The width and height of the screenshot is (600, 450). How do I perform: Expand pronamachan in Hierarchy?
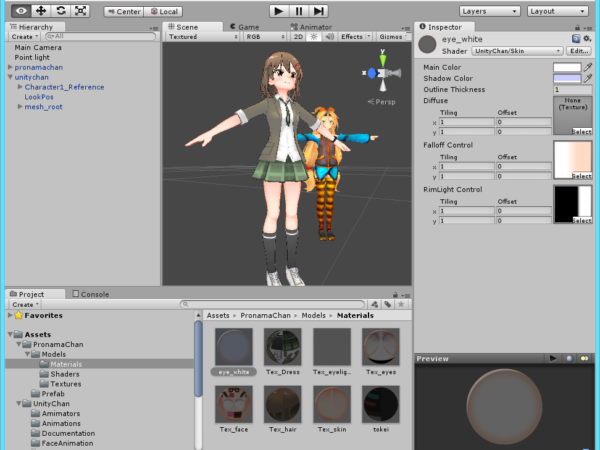(10, 67)
